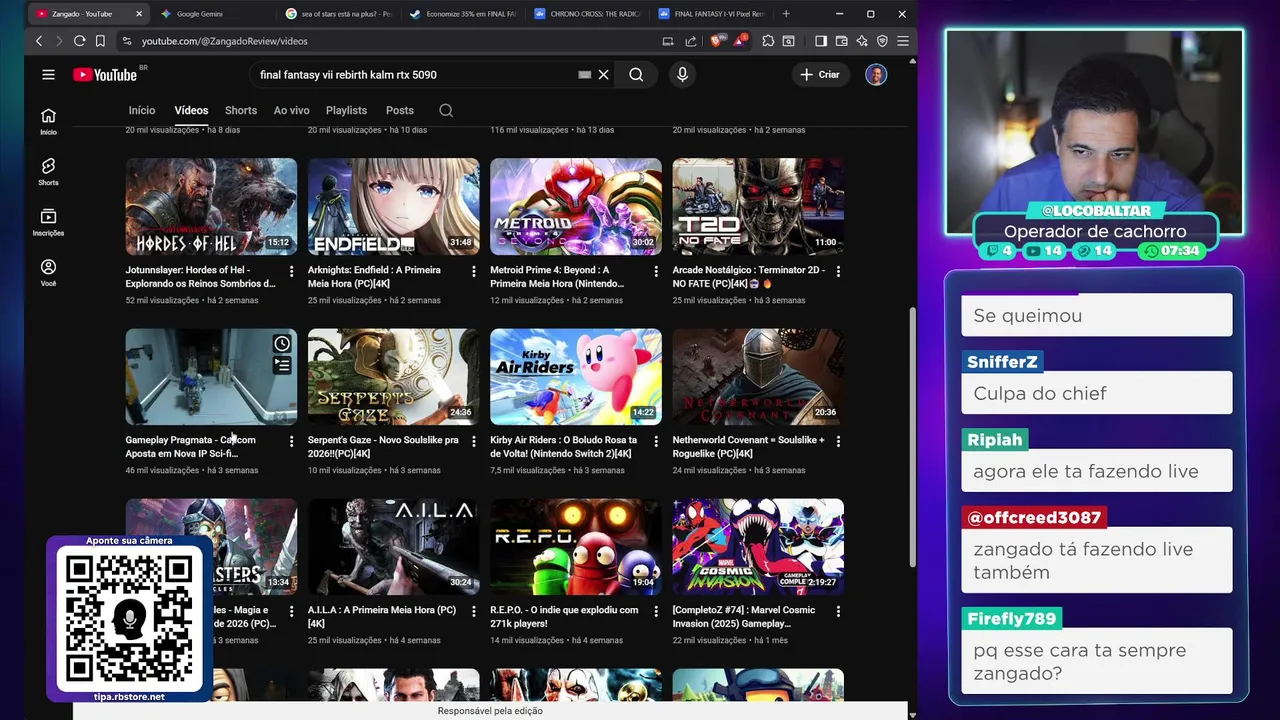Open Jotunnslayer Hordes of Hel thumbnail

pos(211,206)
